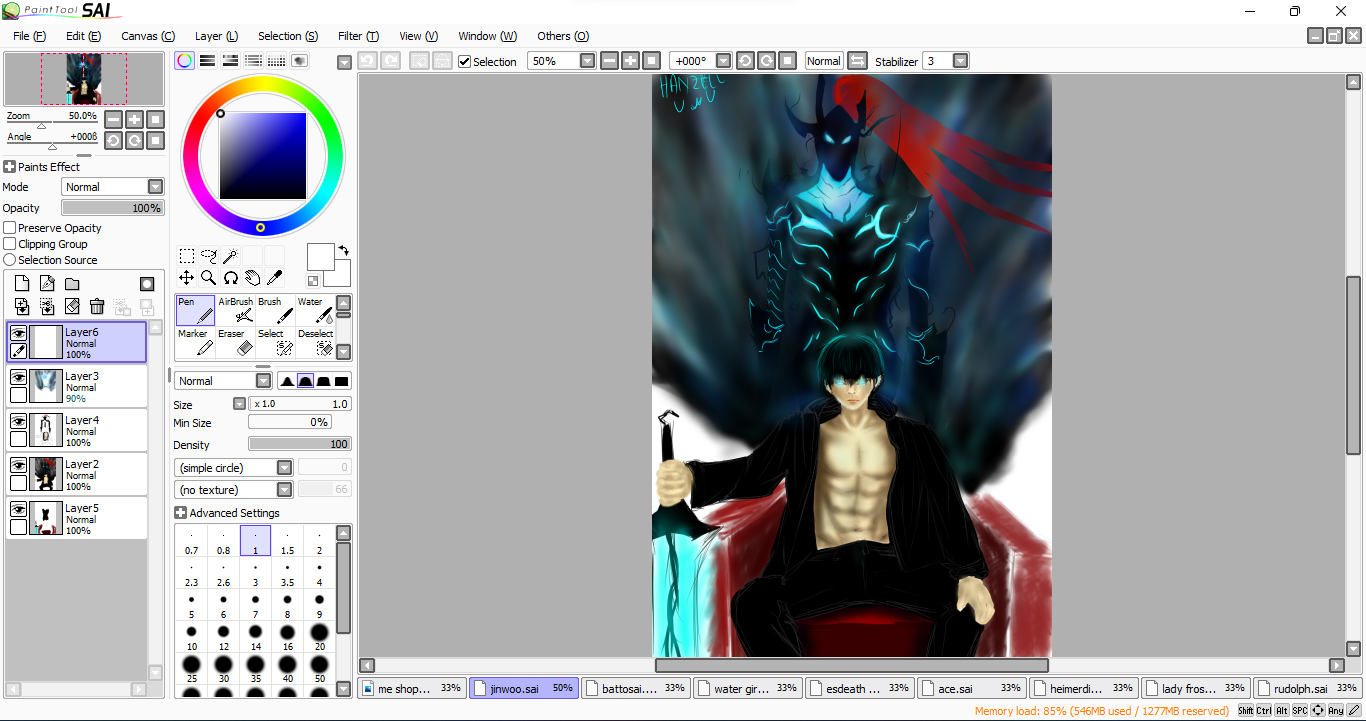This screenshot has height=721, width=1366.
Task: Show the scratchpad panel icon
Action: [x=300, y=61]
